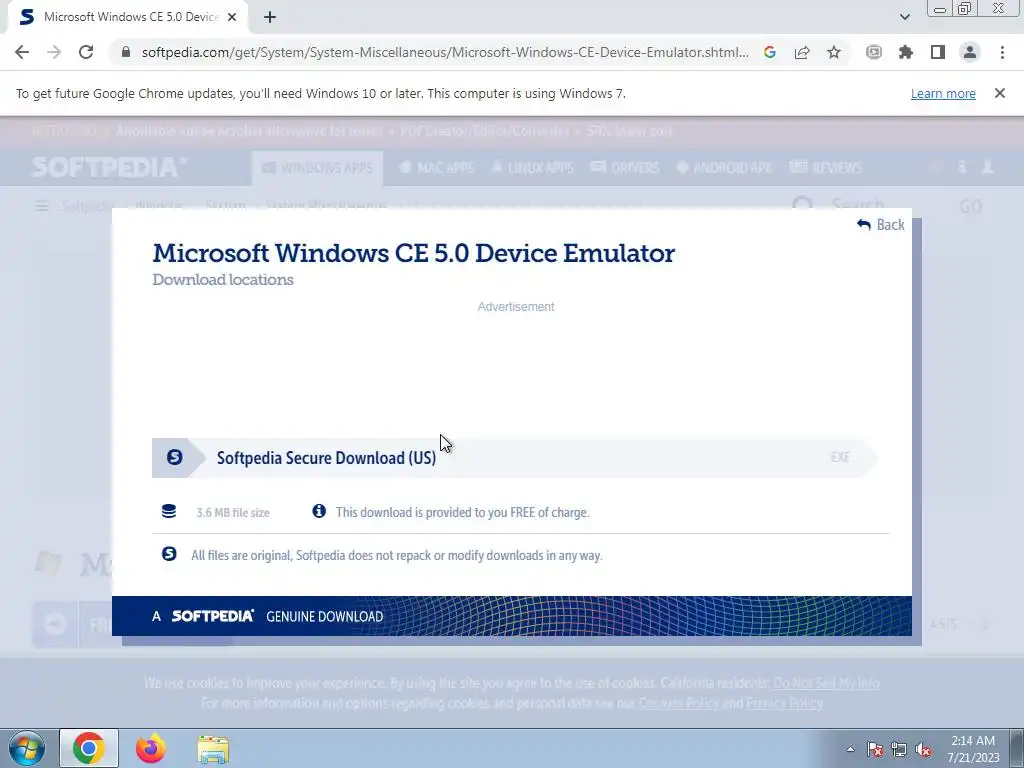Open the Linux Apps tab
The height and width of the screenshot is (768, 1024).
(x=532, y=168)
